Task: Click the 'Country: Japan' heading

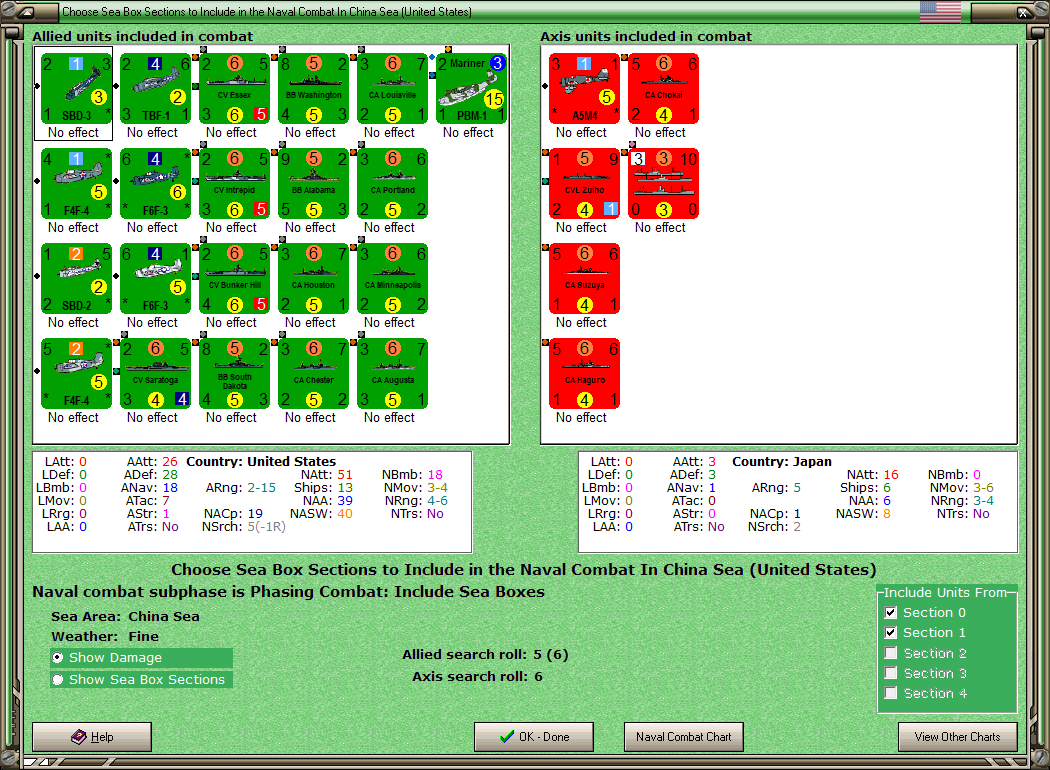Action: 781,462
